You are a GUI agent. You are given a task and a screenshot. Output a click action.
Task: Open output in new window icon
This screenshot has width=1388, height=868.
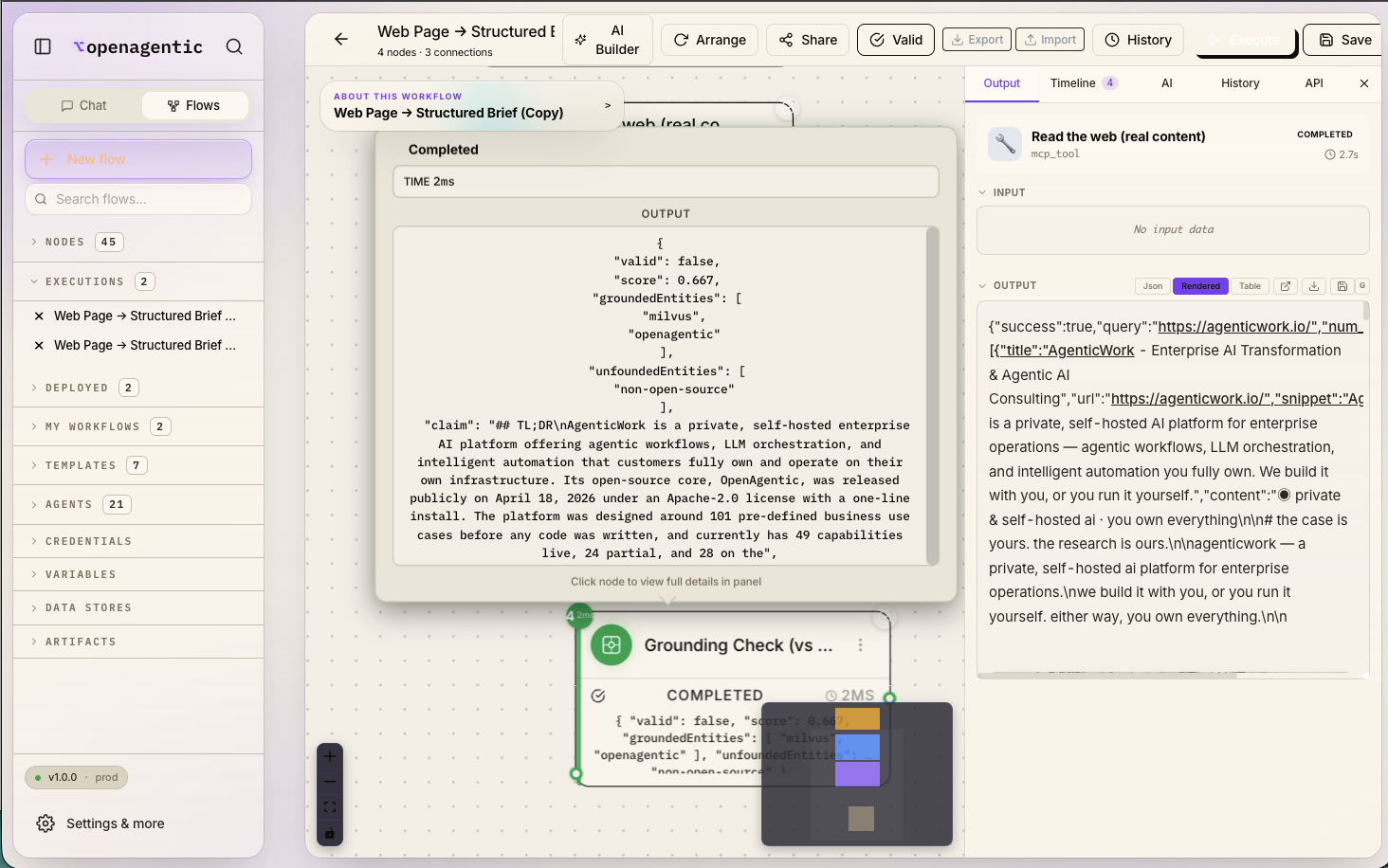tap(1286, 286)
